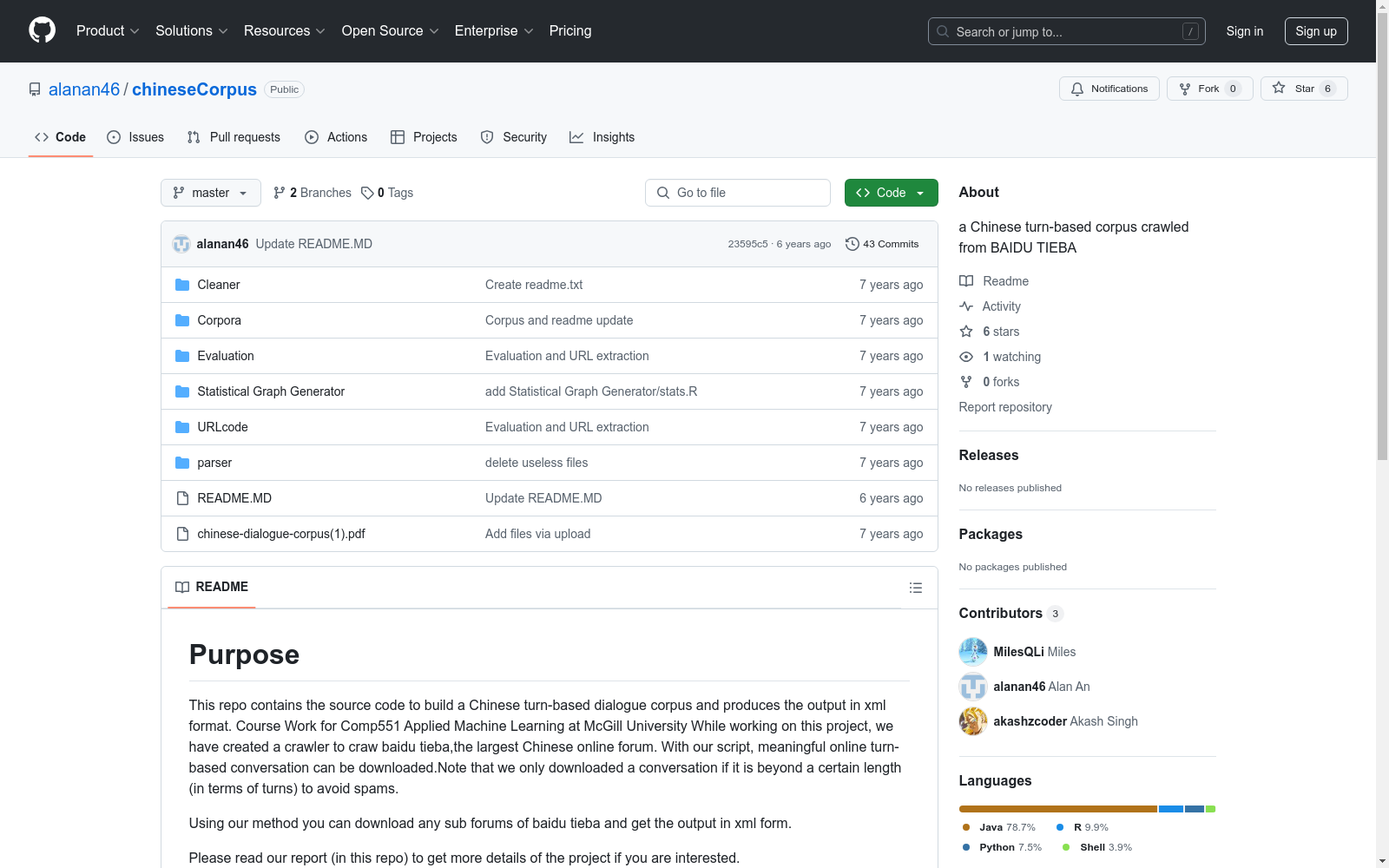The width and height of the screenshot is (1389, 868).
Task: Open the parser folder icon
Action: coord(182,463)
